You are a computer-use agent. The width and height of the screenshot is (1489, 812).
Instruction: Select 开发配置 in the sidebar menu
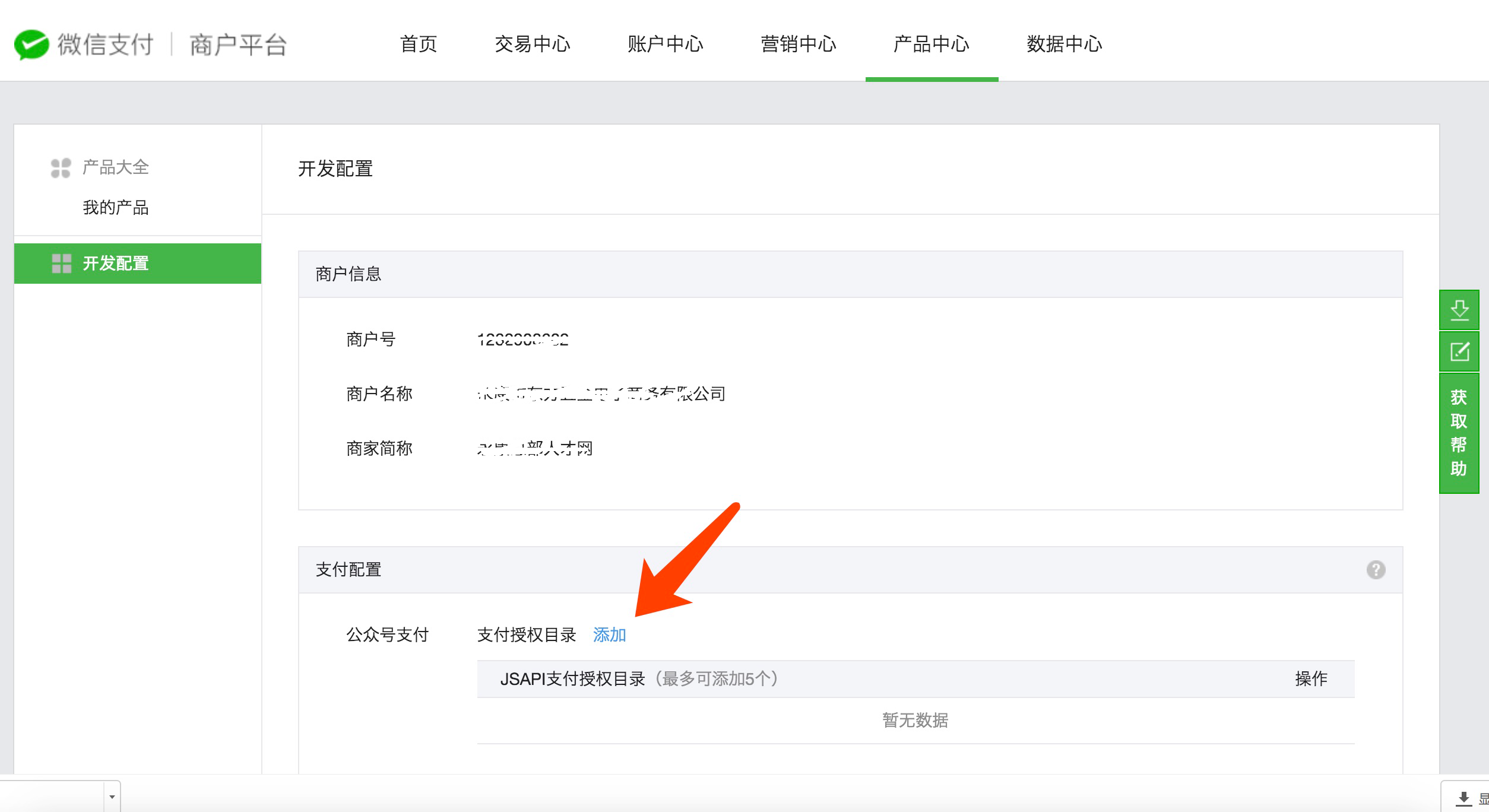pyautogui.click(x=138, y=264)
